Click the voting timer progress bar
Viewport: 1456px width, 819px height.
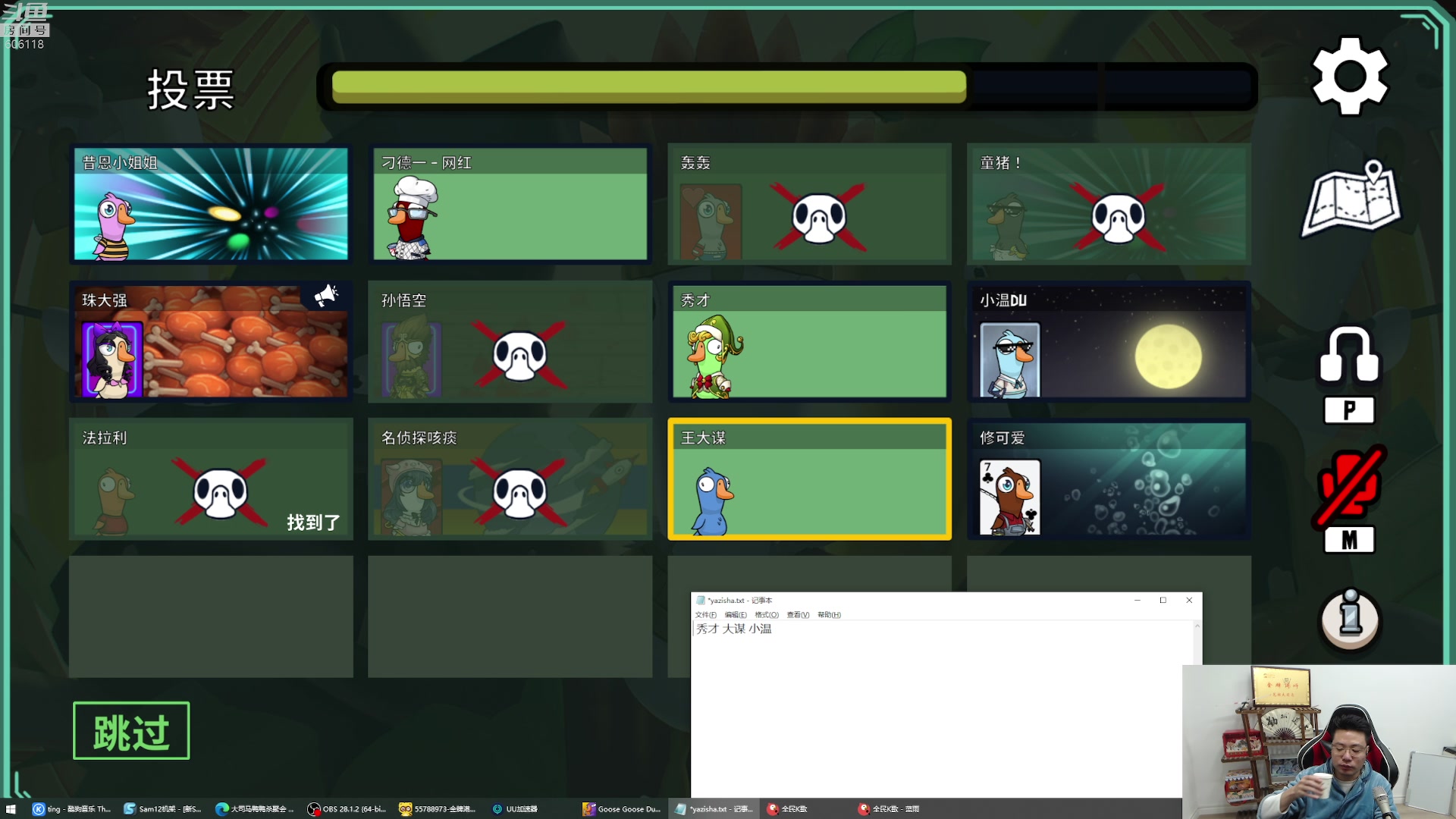[x=787, y=86]
